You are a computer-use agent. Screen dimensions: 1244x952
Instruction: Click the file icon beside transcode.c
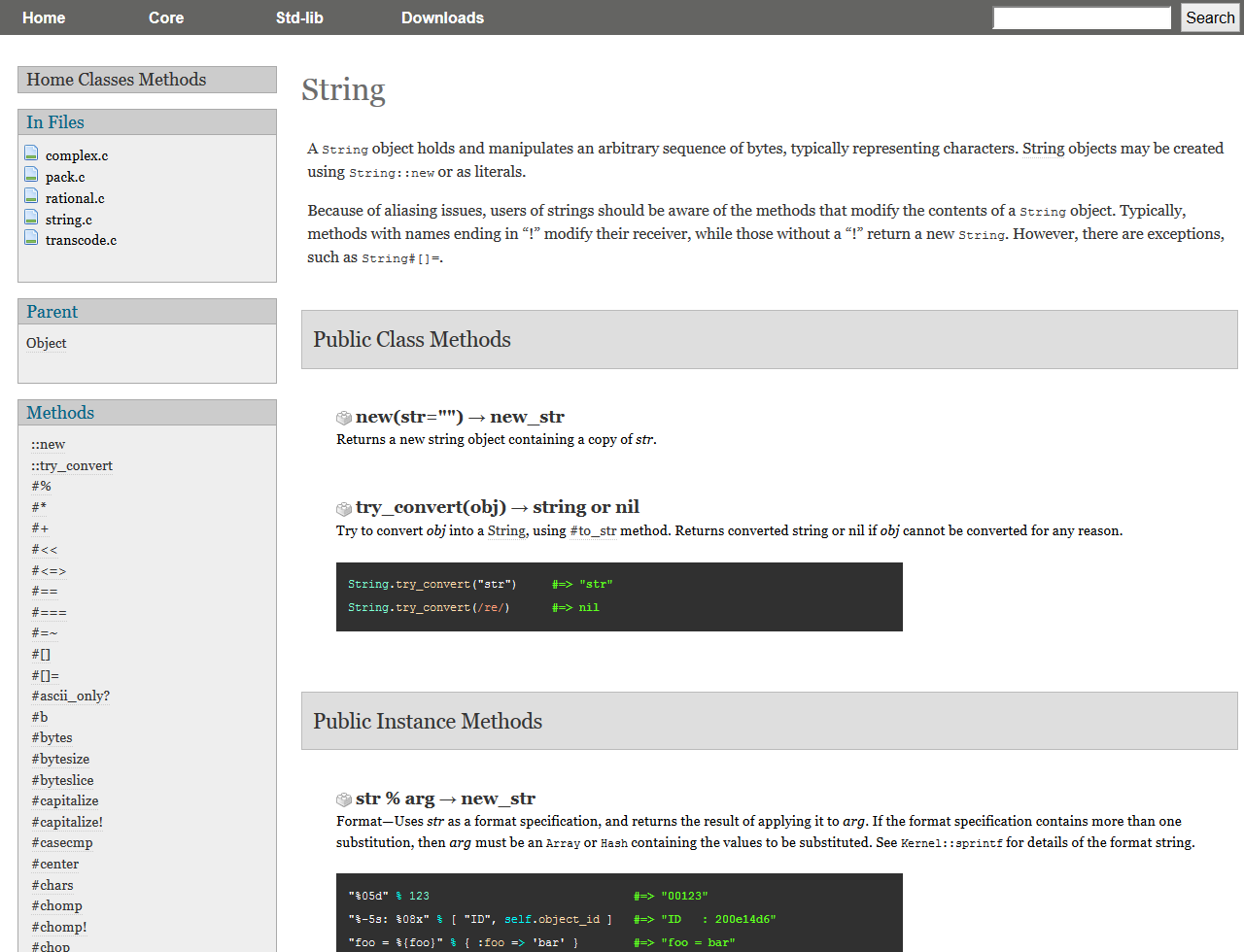coord(31,238)
